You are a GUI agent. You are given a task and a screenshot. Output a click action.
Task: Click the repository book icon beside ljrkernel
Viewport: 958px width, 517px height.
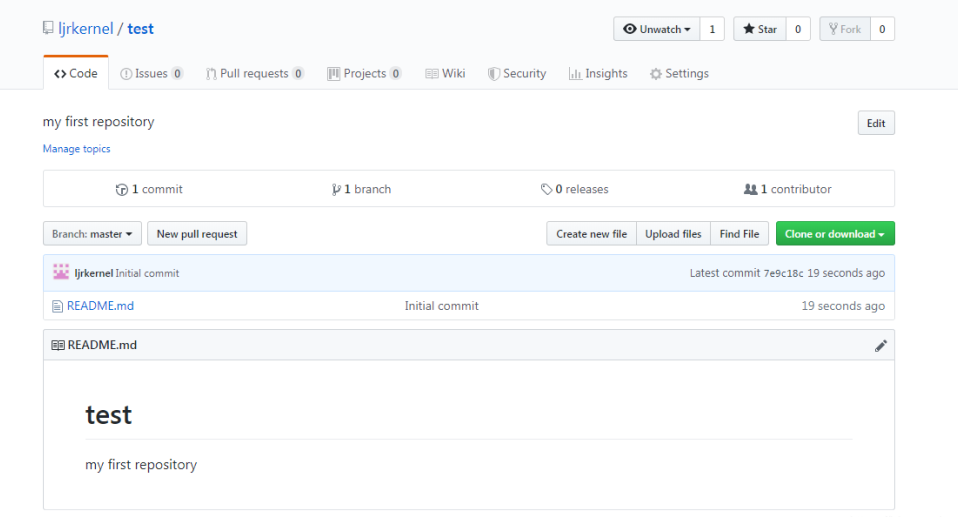(48, 28)
